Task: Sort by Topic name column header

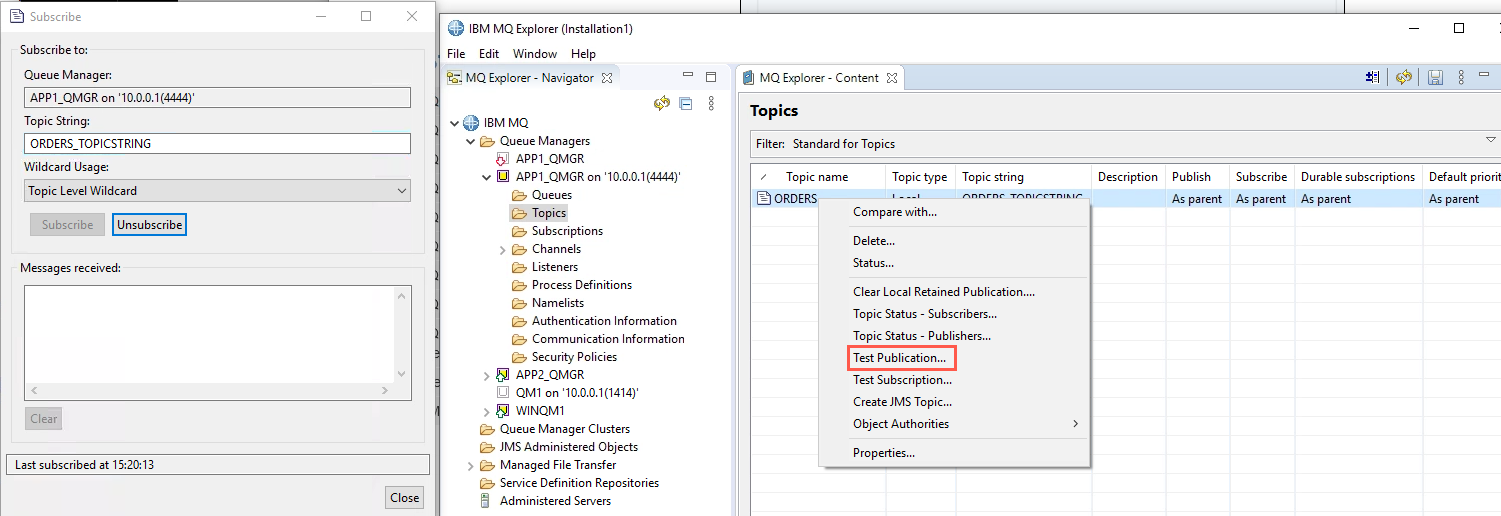Action: click(x=817, y=177)
